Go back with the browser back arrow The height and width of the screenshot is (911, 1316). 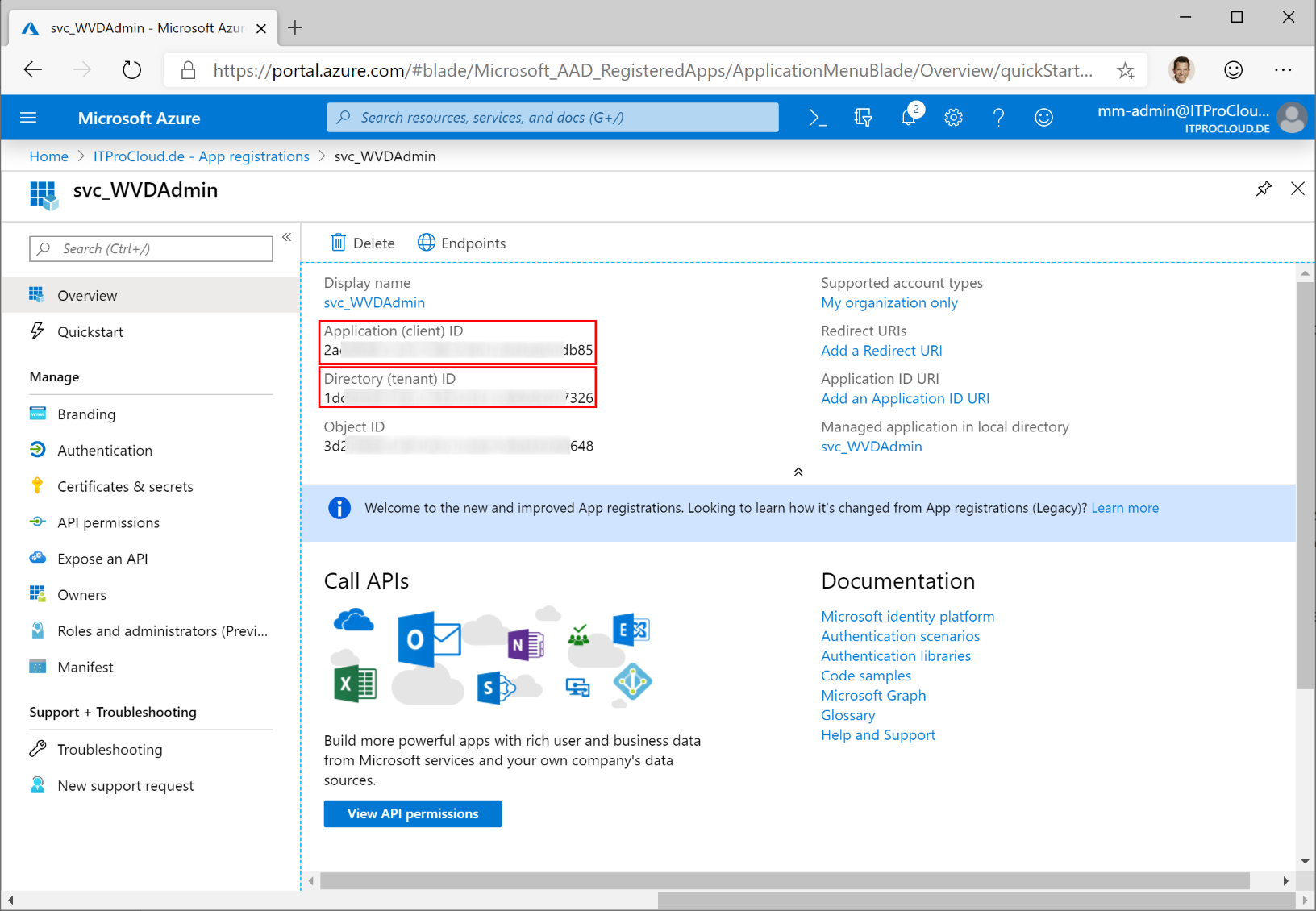pos(33,70)
